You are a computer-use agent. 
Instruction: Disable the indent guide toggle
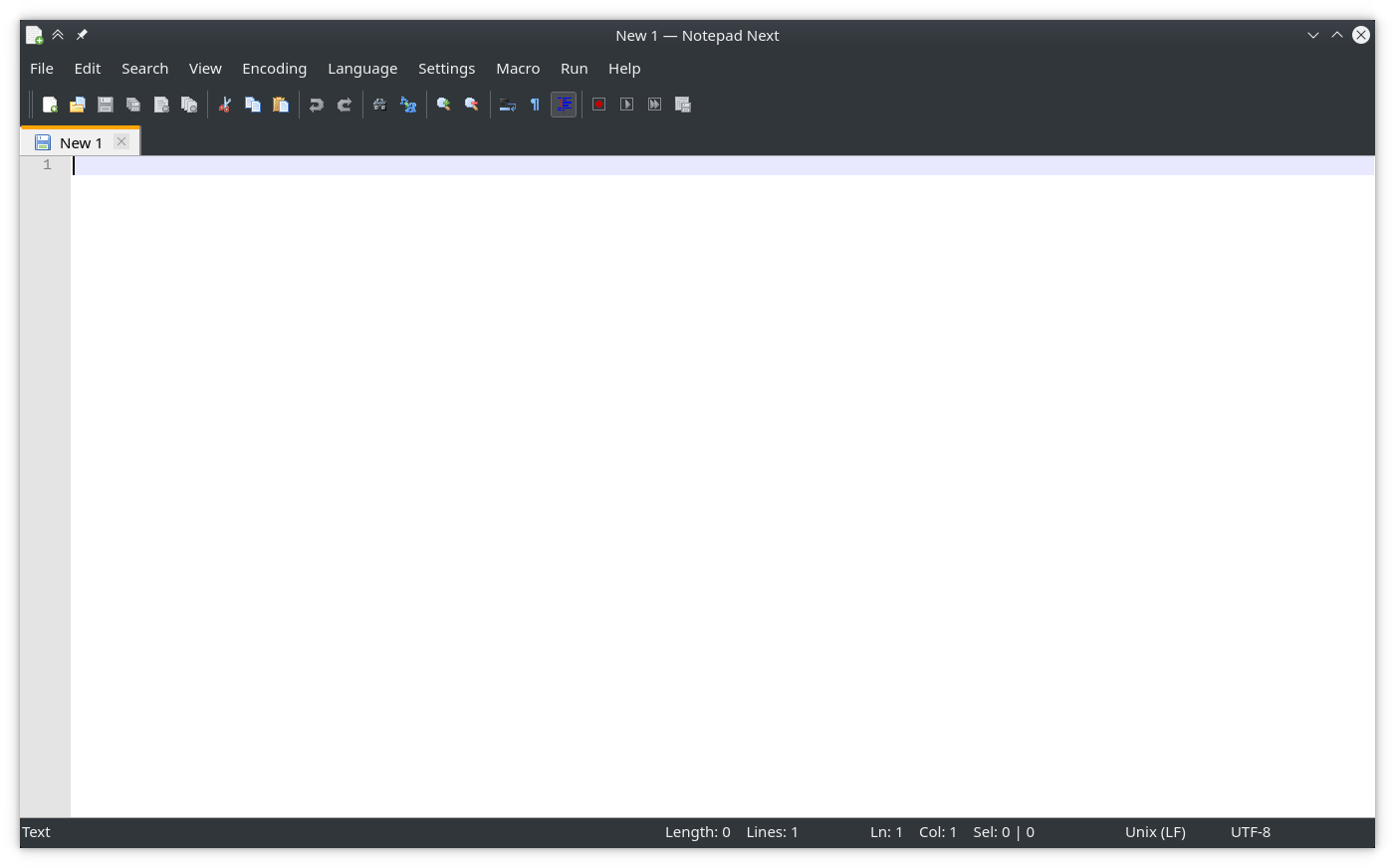564,104
